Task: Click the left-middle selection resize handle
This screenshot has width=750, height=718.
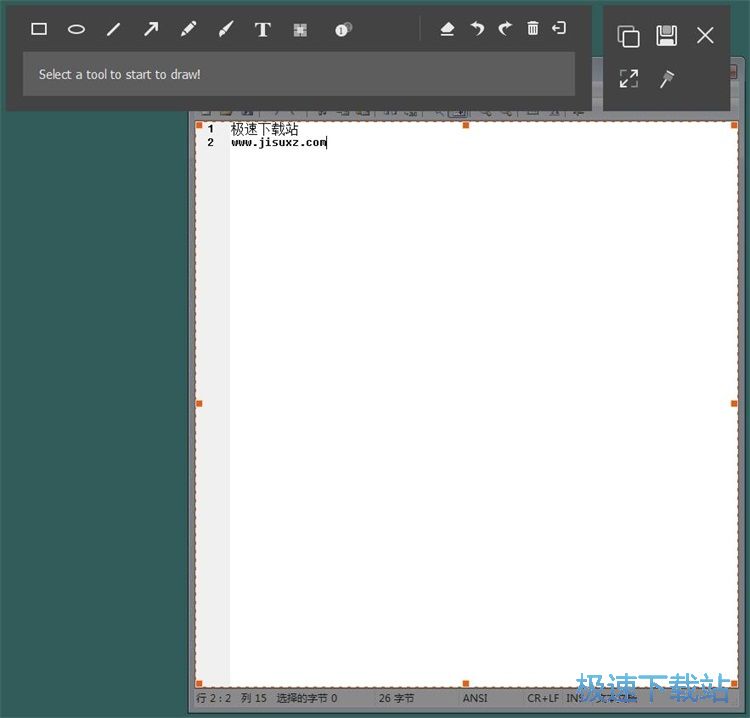Action: click(199, 404)
